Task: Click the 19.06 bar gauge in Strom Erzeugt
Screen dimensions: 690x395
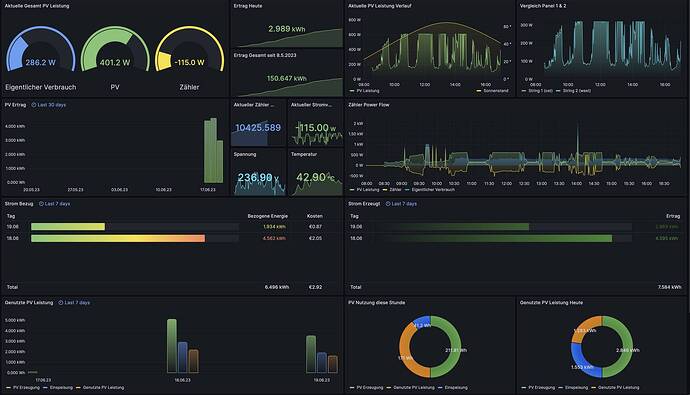Action: (503, 227)
